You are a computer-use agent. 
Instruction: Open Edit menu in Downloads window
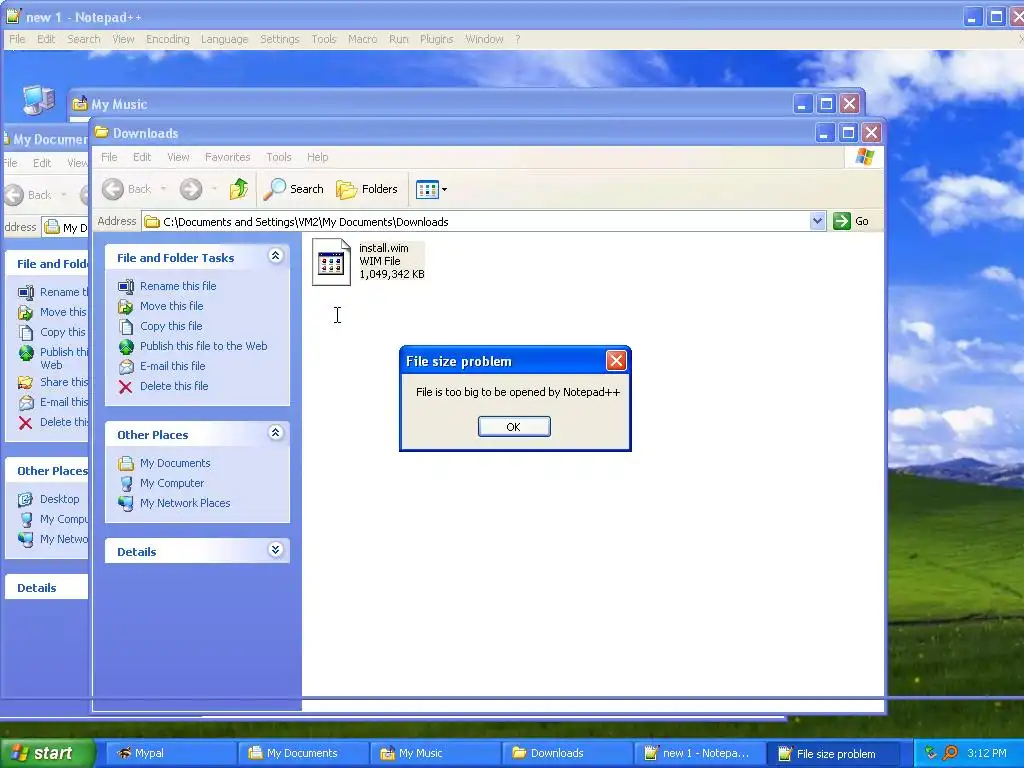(x=142, y=157)
